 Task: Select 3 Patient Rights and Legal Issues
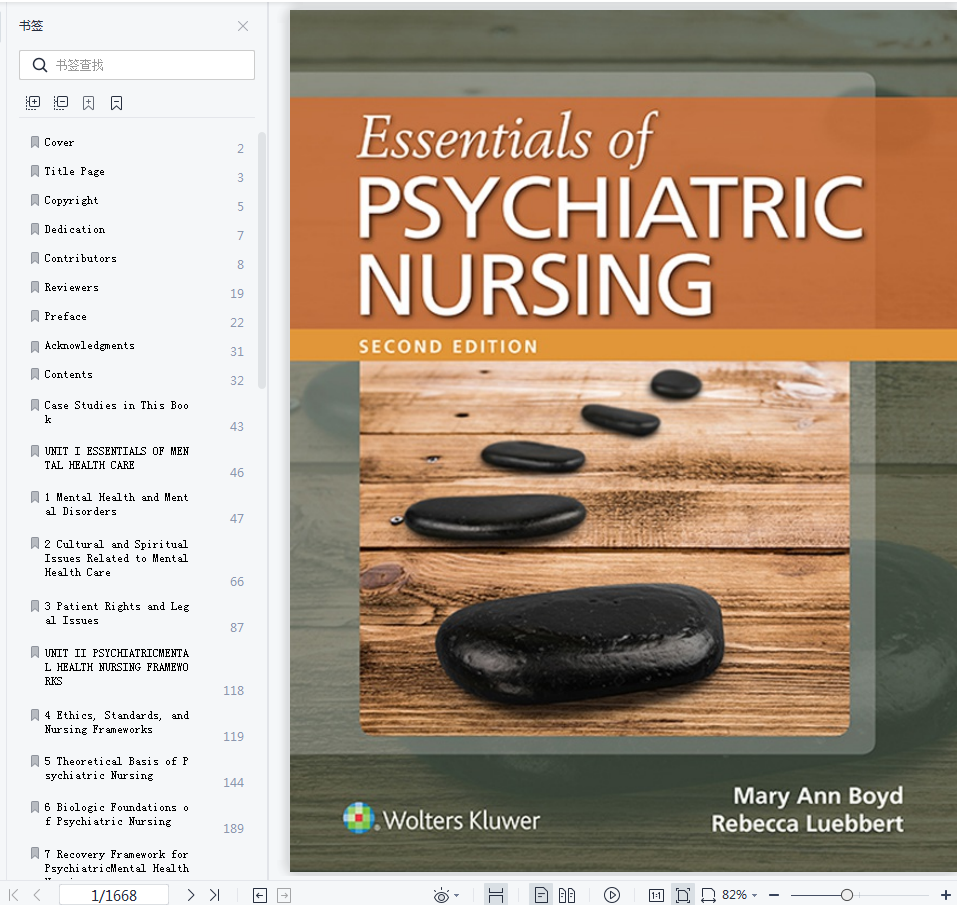117,613
